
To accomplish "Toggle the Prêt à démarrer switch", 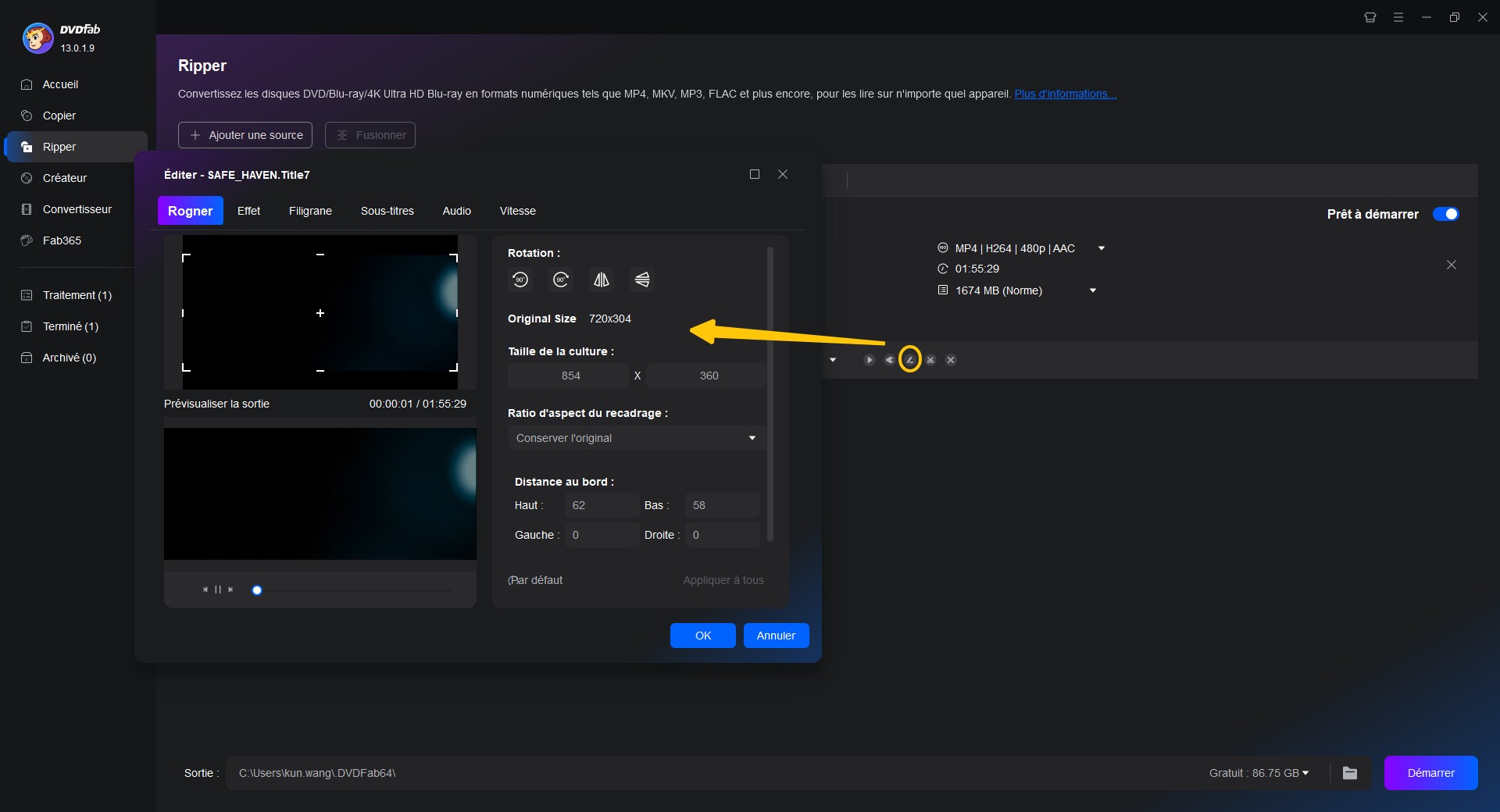I will point(1445,214).
